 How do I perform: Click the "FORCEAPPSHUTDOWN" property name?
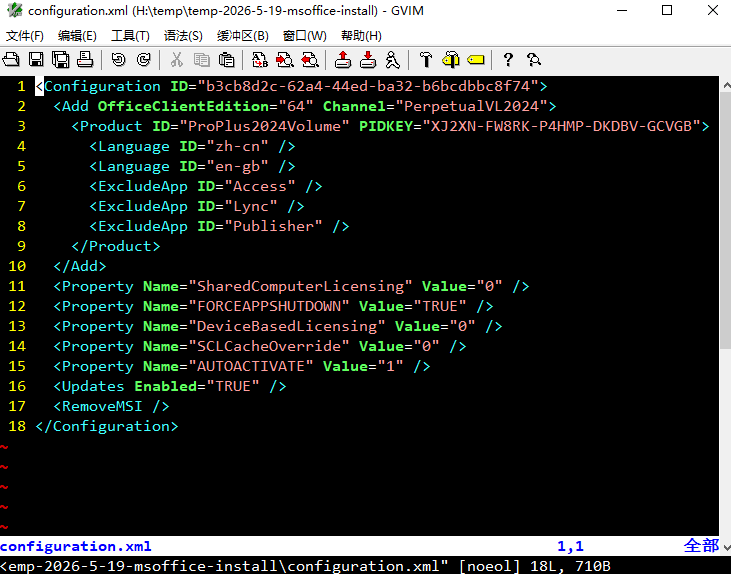tap(269, 306)
